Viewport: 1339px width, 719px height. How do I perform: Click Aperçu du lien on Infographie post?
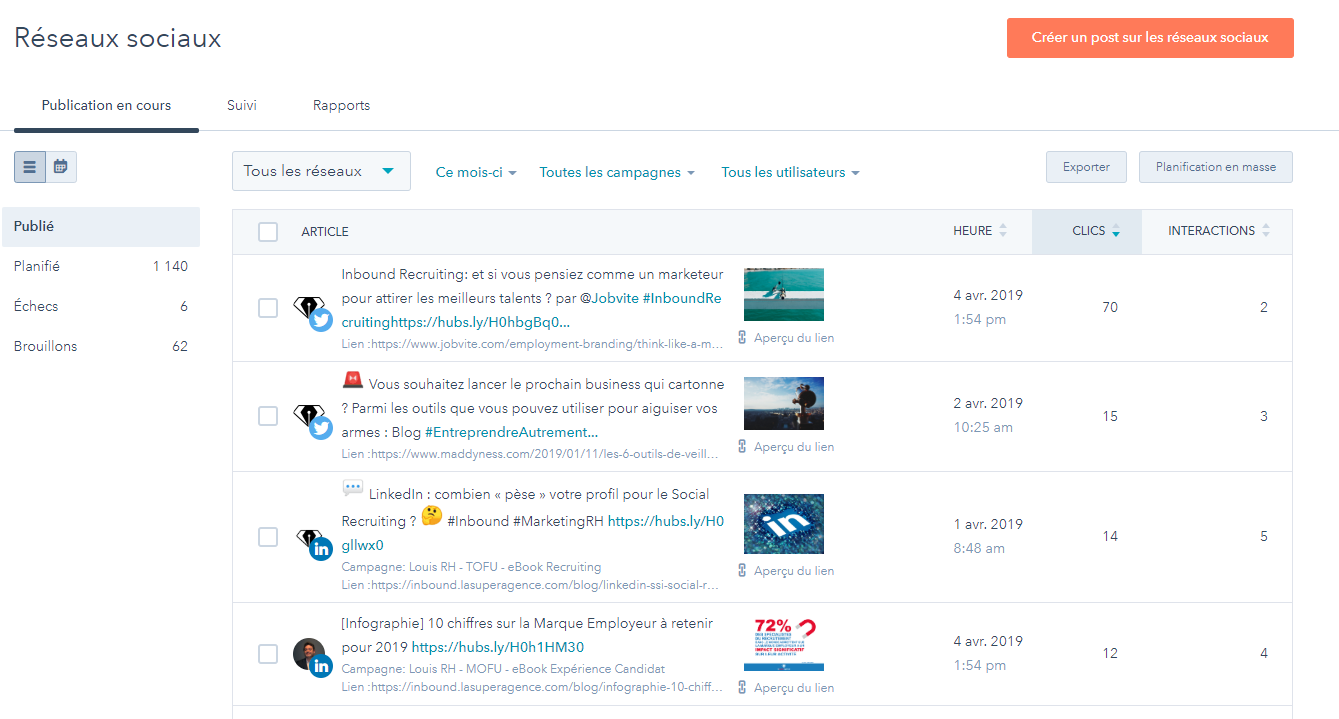coord(794,688)
